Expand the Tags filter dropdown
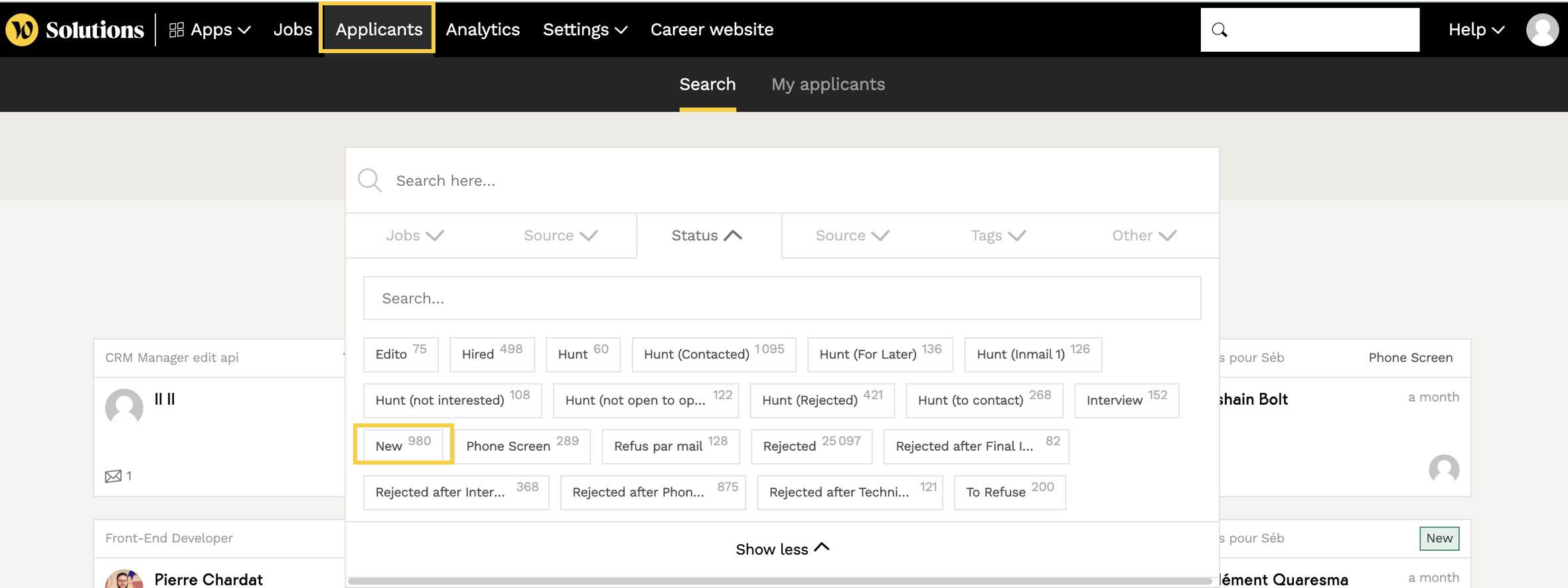Image resolution: width=1568 pixels, height=588 pixels. click(998, 236)
